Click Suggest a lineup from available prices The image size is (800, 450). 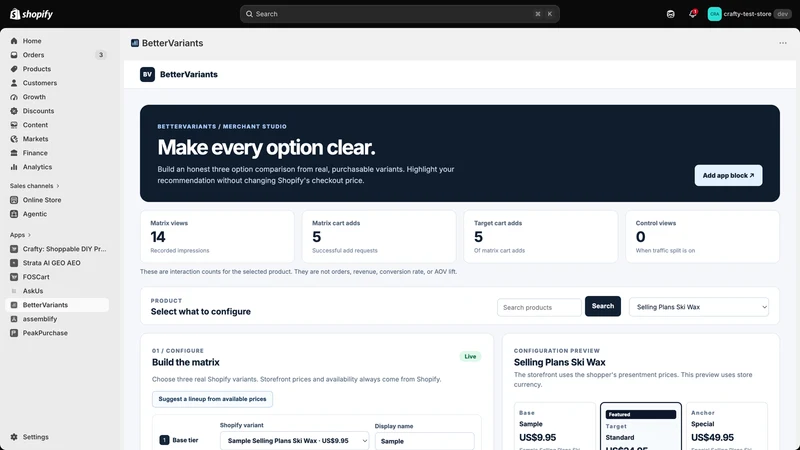tap(212, 399)
